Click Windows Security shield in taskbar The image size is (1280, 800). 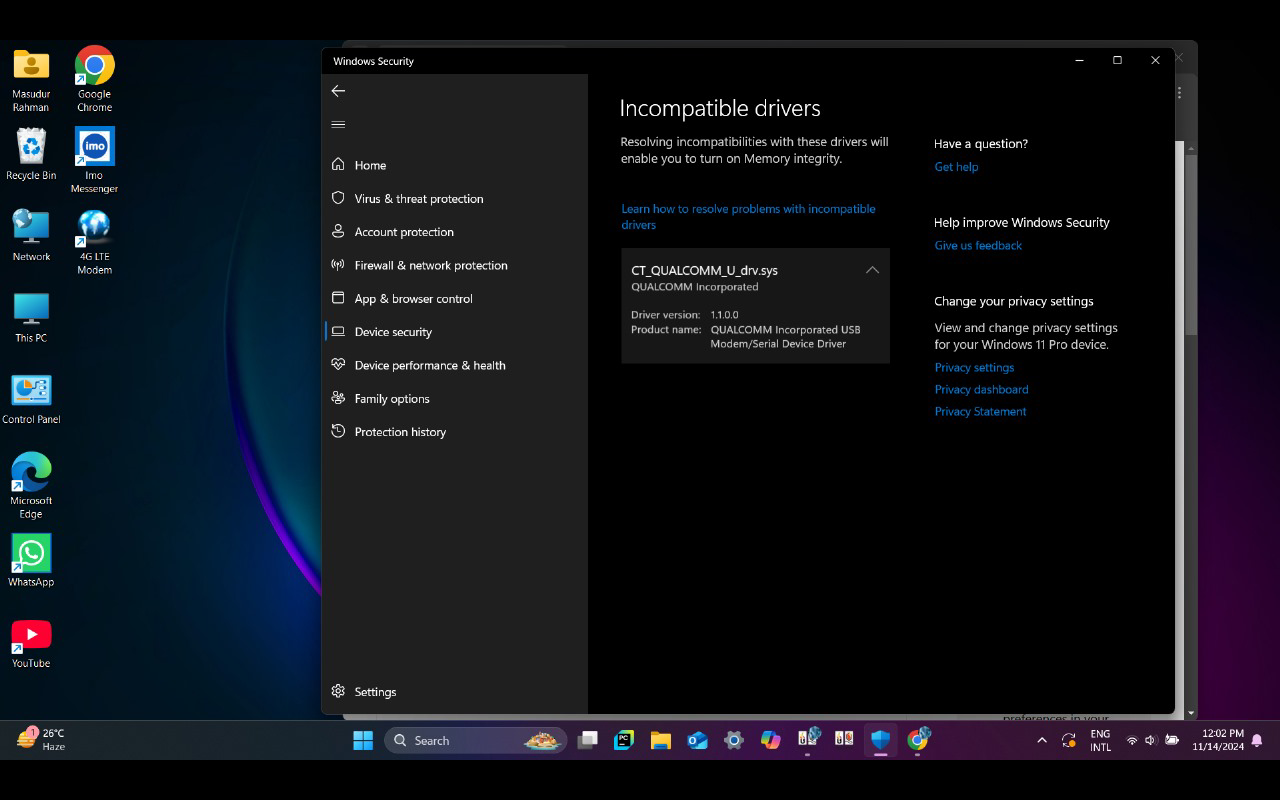coord(880,740)
